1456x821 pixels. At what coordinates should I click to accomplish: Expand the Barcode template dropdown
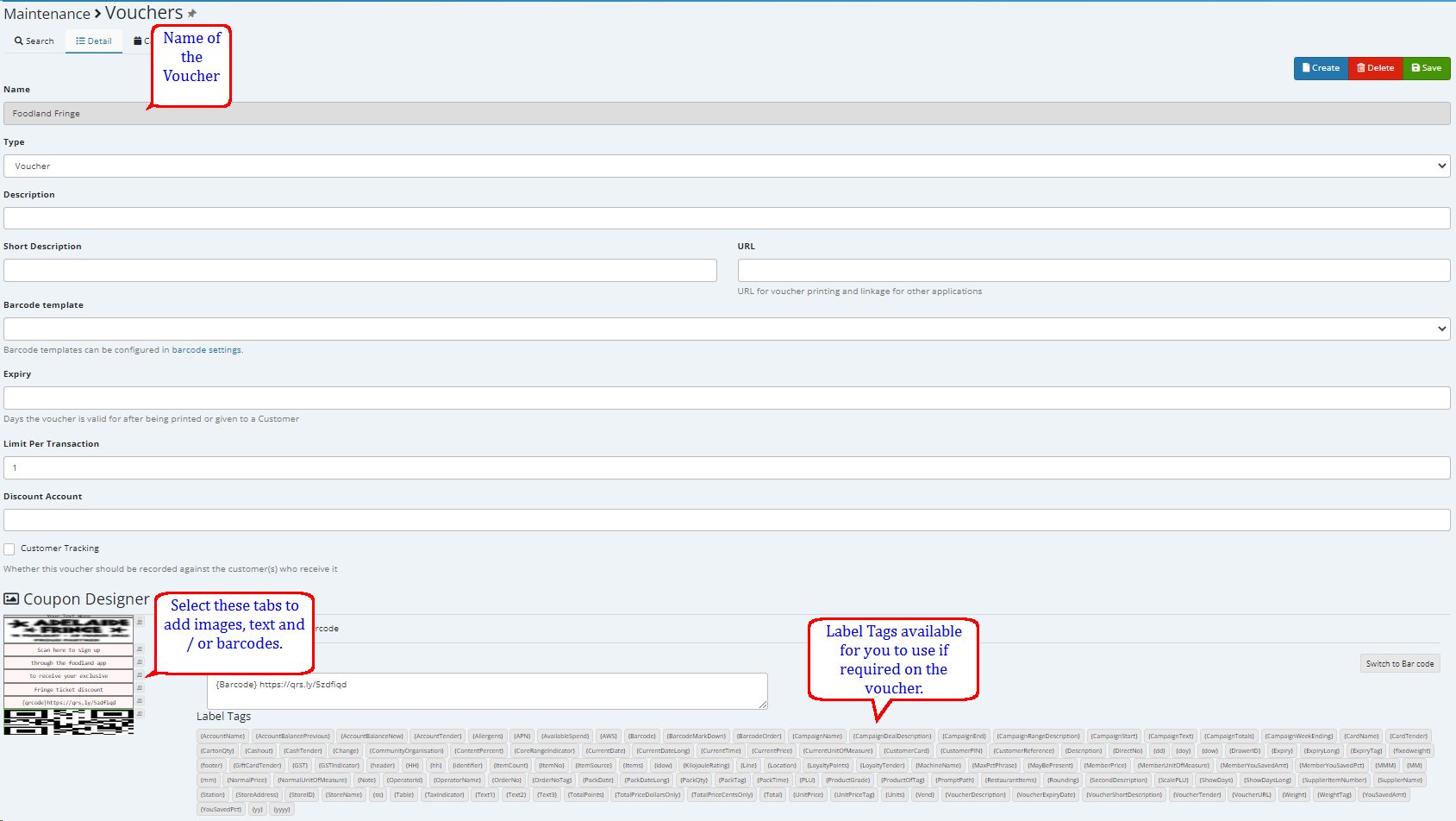(727, 329)
